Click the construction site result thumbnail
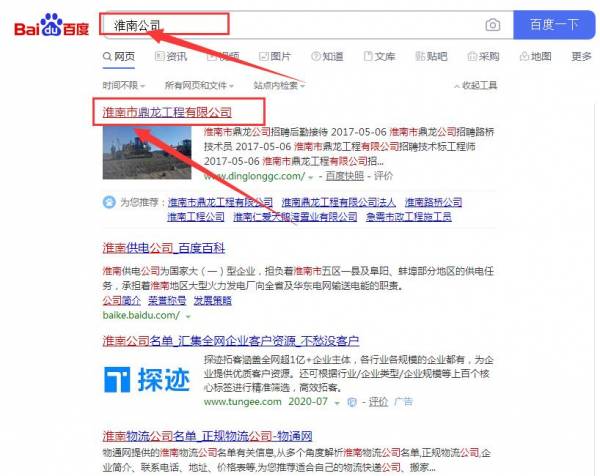 [x=147, y=153]
